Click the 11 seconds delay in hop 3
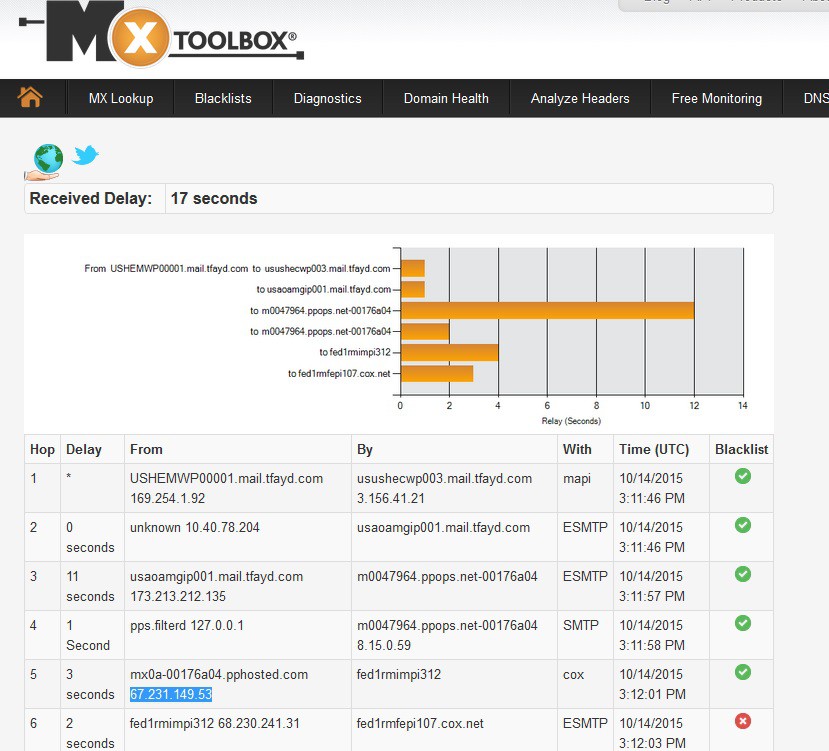The height and width of the screenshot is (751, 829). pyautogui.click(x=90, y=586)
